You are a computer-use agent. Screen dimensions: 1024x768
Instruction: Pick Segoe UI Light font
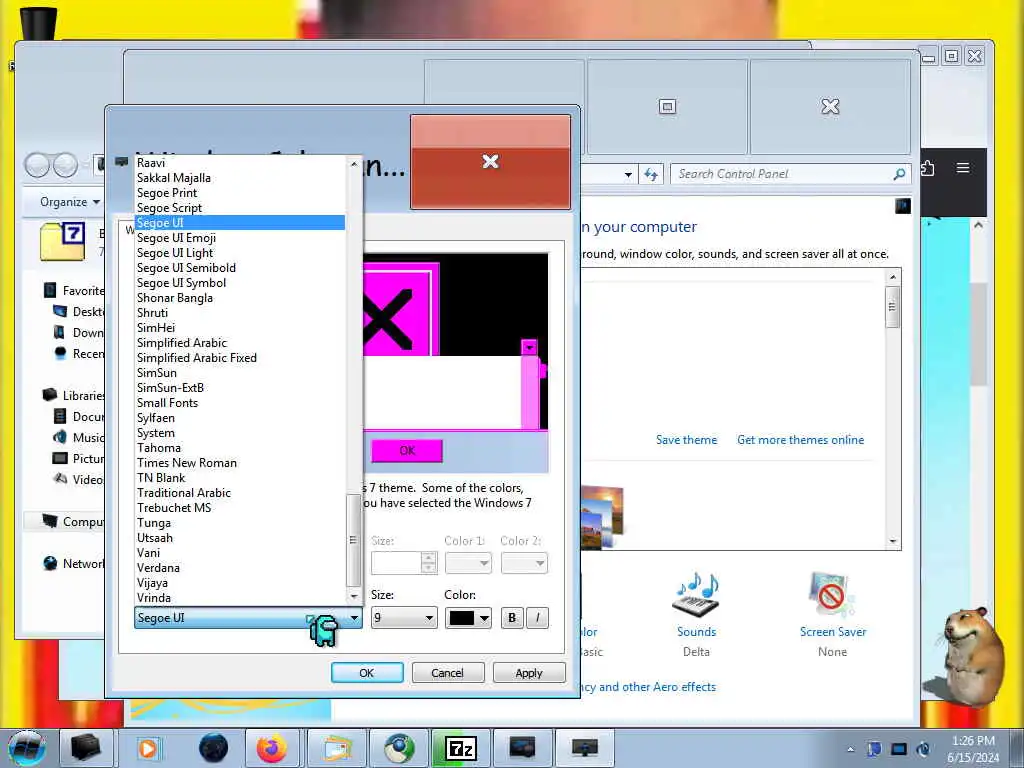[x=240, y=253]
